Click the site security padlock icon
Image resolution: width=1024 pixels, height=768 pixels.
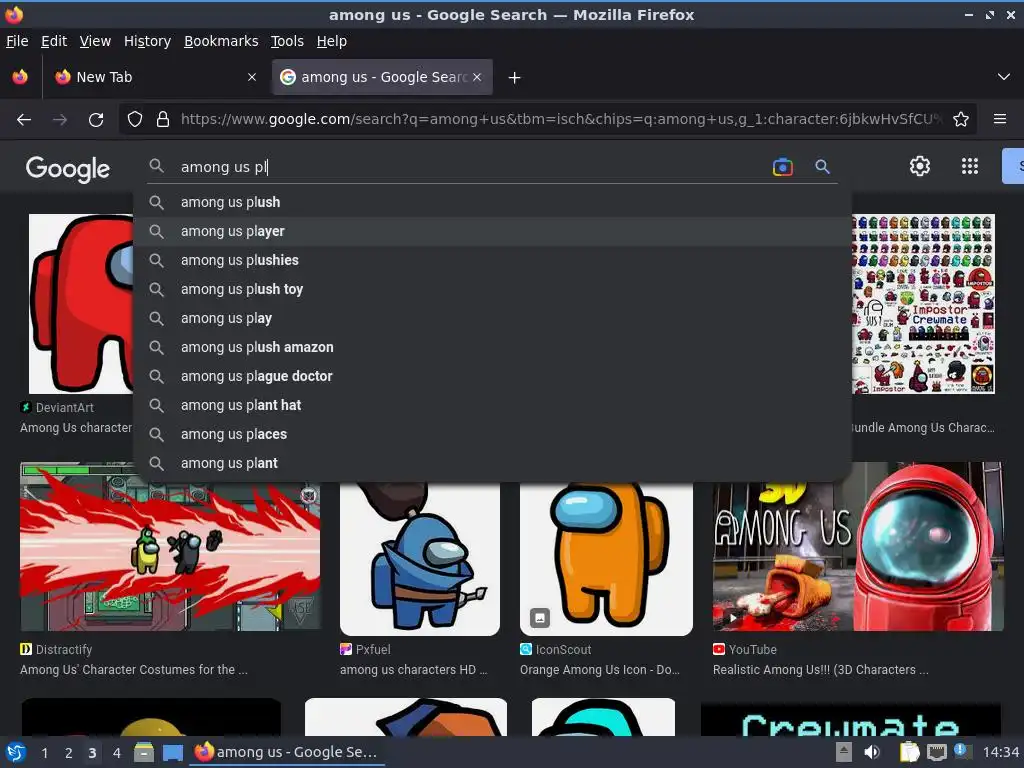coord(163,120)
